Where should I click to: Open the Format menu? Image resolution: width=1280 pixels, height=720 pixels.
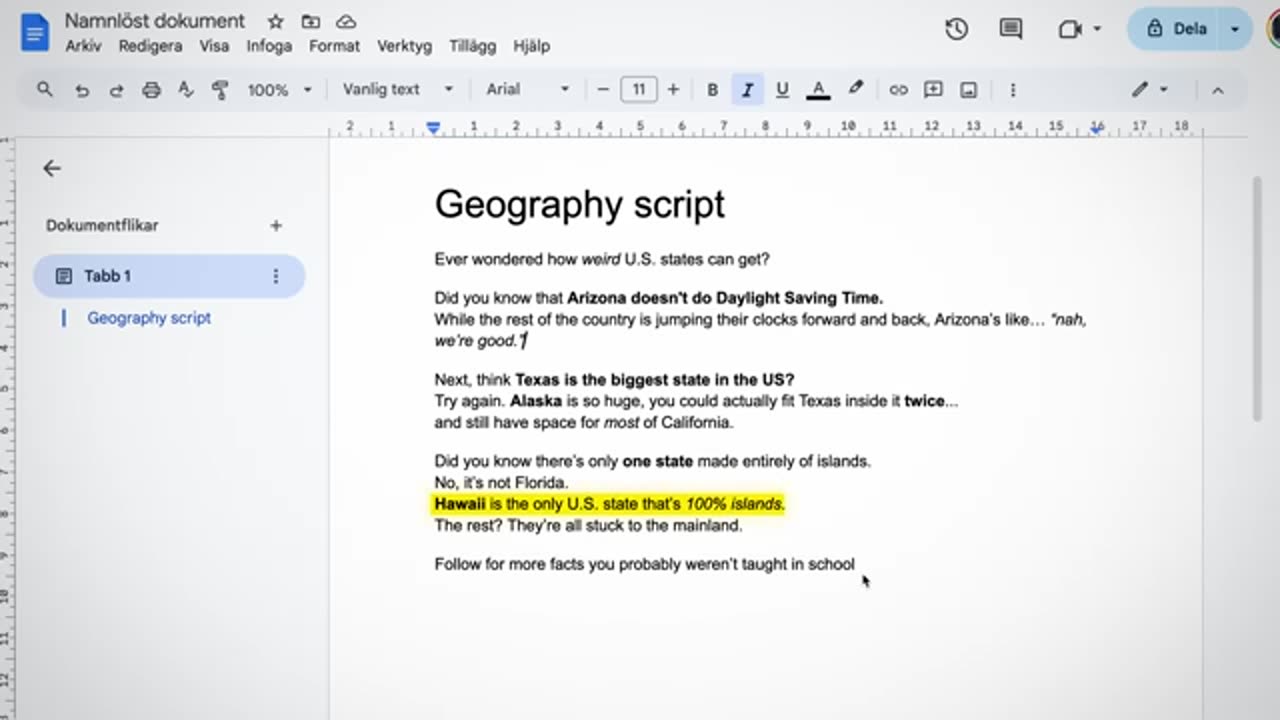[x=334, y=46]
